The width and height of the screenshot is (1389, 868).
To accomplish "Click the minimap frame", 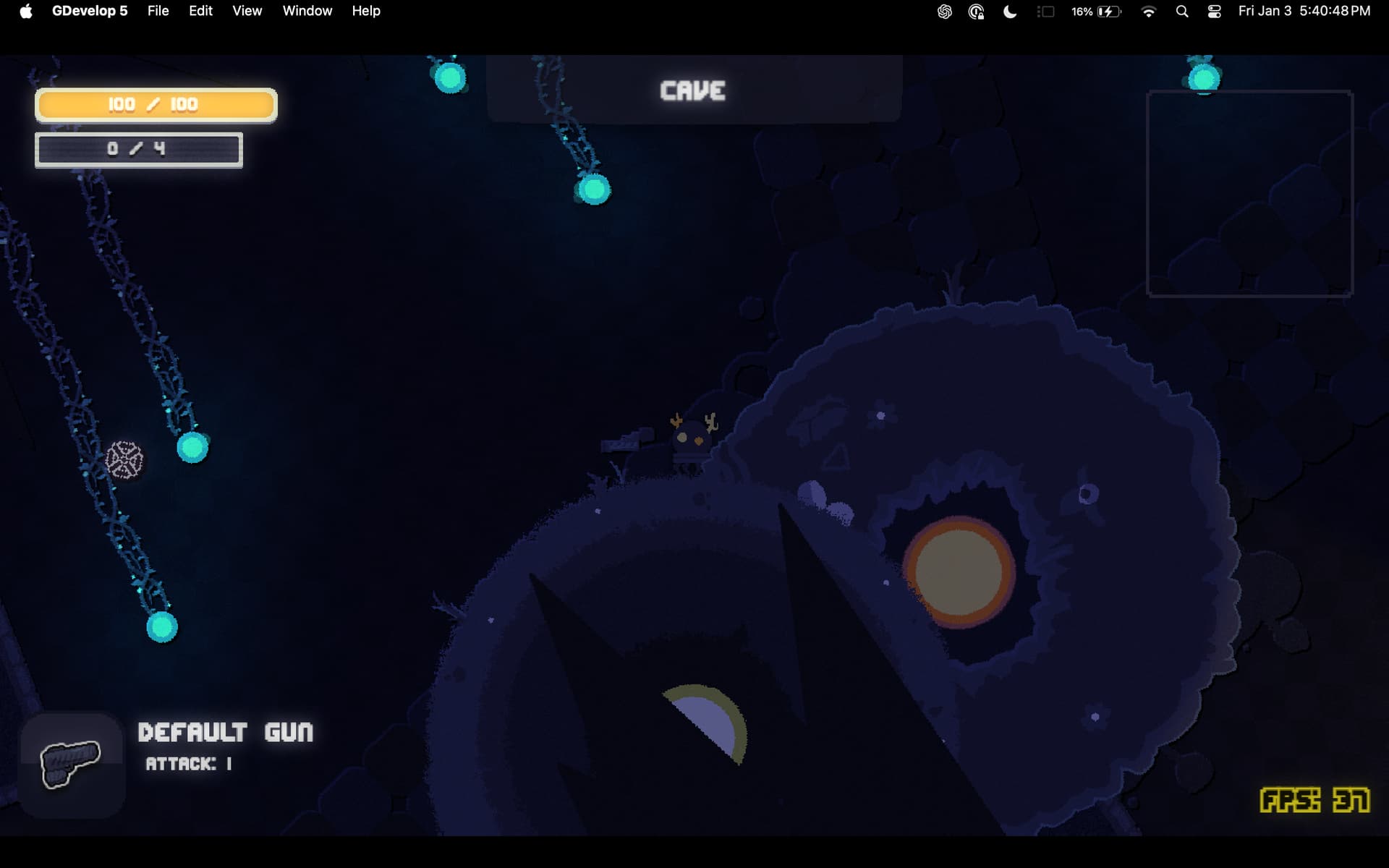I will coord(1249,193).
